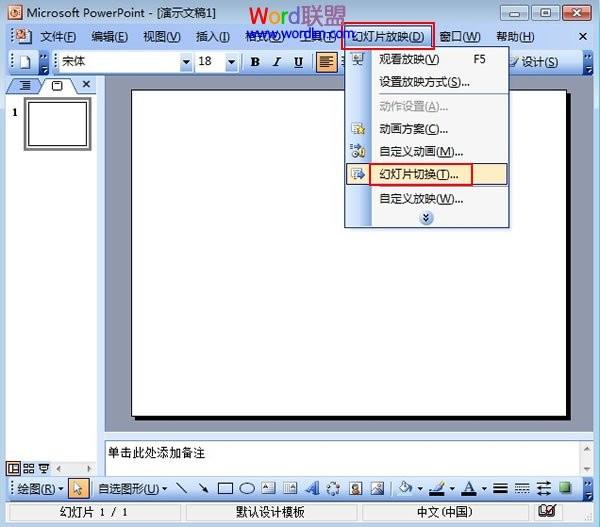
Task: Toggle Underline formatting
Action: (298, 62)
